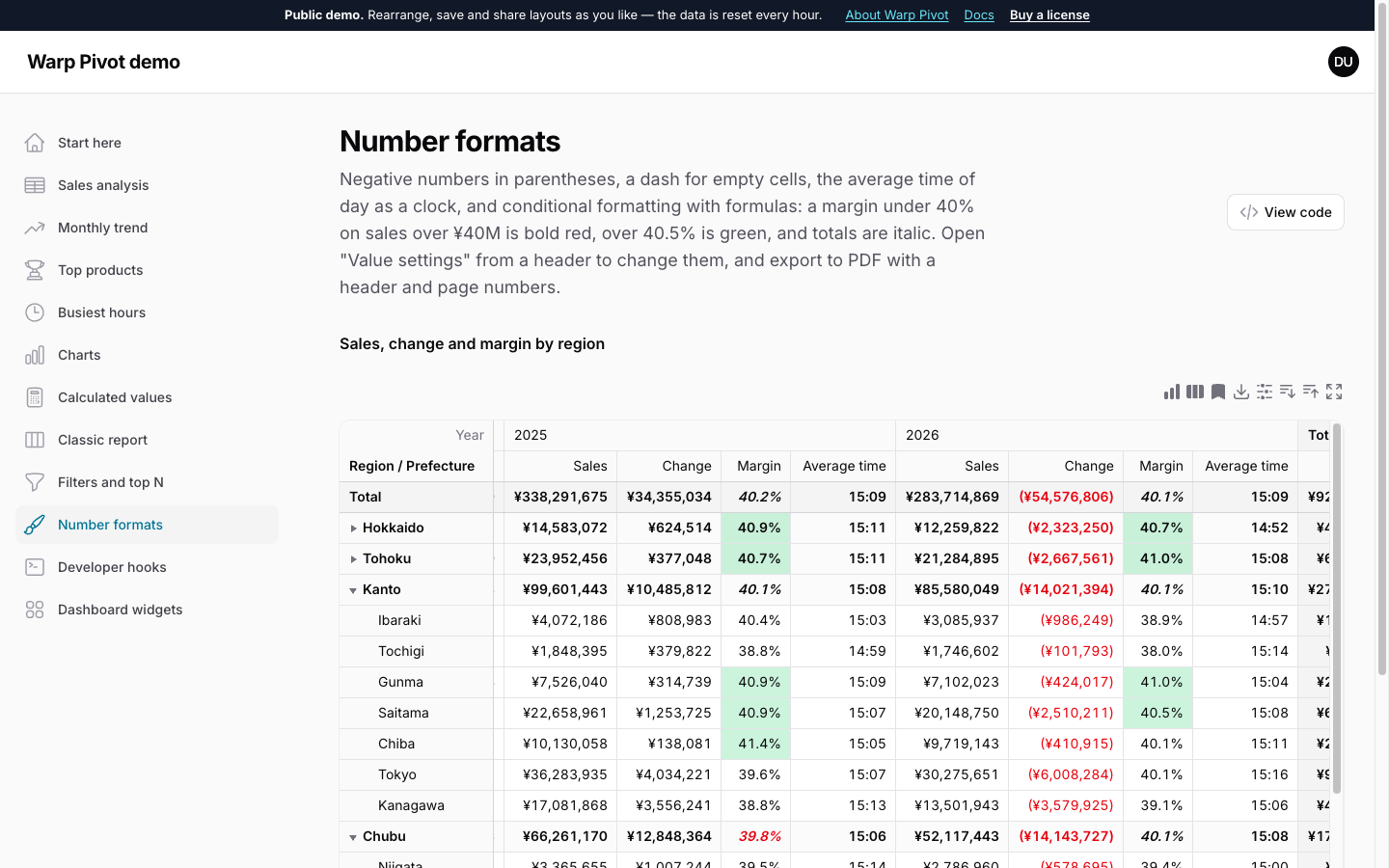Click the Region / Prefecture header
Viewport: 1389px width, 868px height.
point(412,466)
